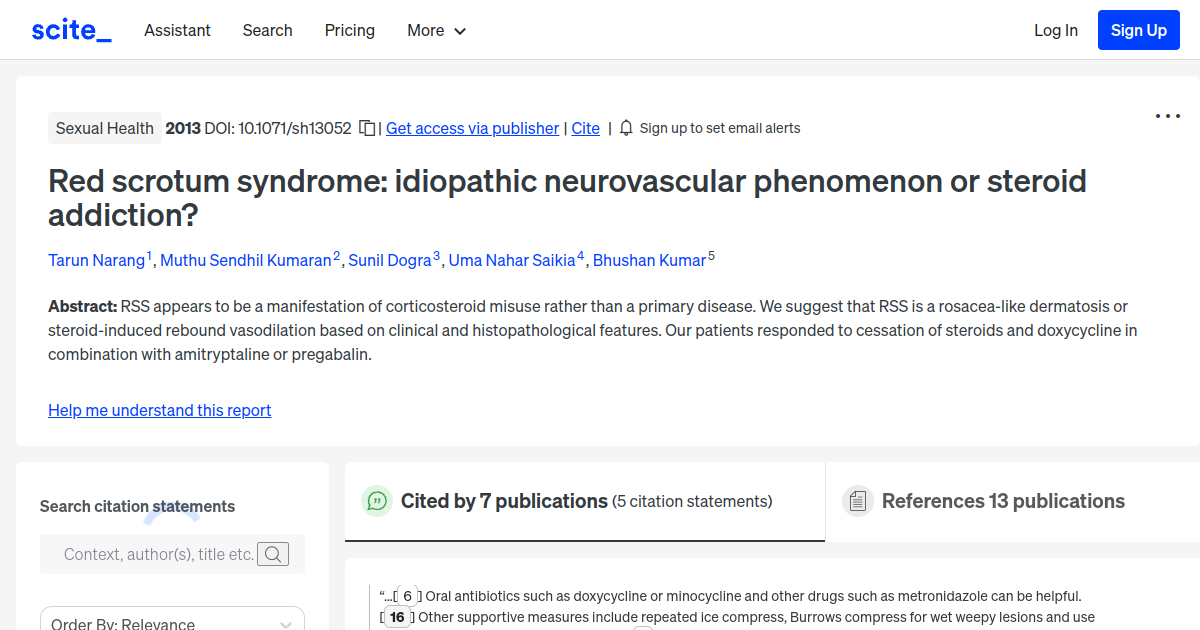This screenshot has height=630, width=1200.
Task: Click Help me understand this report
Action: [159, 410]
